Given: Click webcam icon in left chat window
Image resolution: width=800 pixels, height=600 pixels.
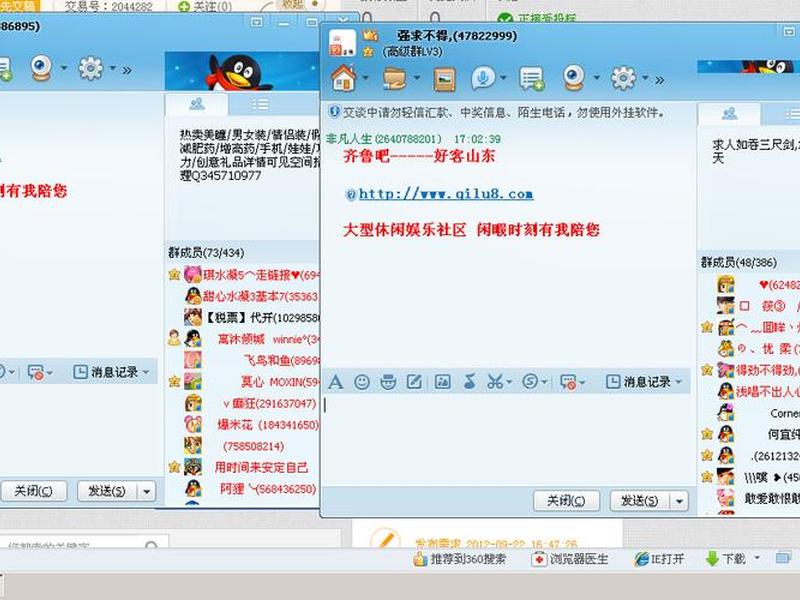Looking at the screenshot, I should (x=41, y=67).
